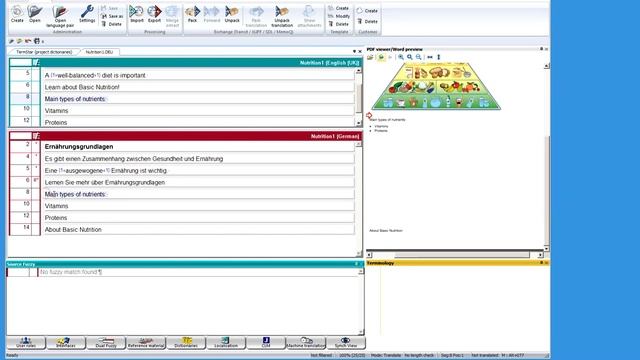Click target segment 'Main types of nutrients' row 8
This screenshot has width=640, height=360.
[x=199, y=194]
